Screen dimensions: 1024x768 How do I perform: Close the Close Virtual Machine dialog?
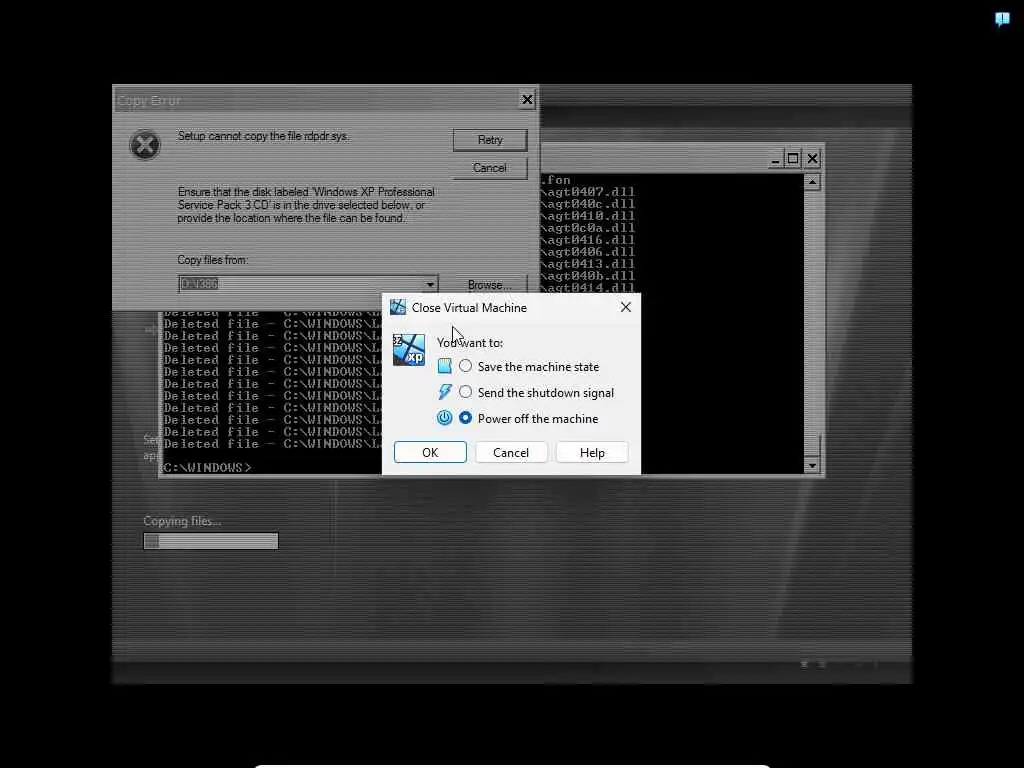pos(626,307)
